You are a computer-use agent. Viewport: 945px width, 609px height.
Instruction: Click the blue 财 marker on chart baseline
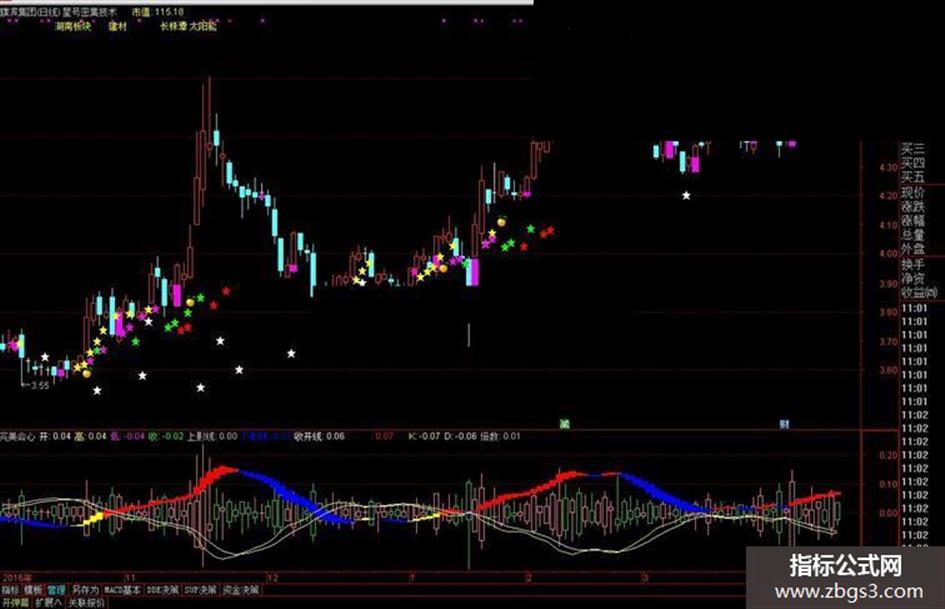[x=784, y=424]
